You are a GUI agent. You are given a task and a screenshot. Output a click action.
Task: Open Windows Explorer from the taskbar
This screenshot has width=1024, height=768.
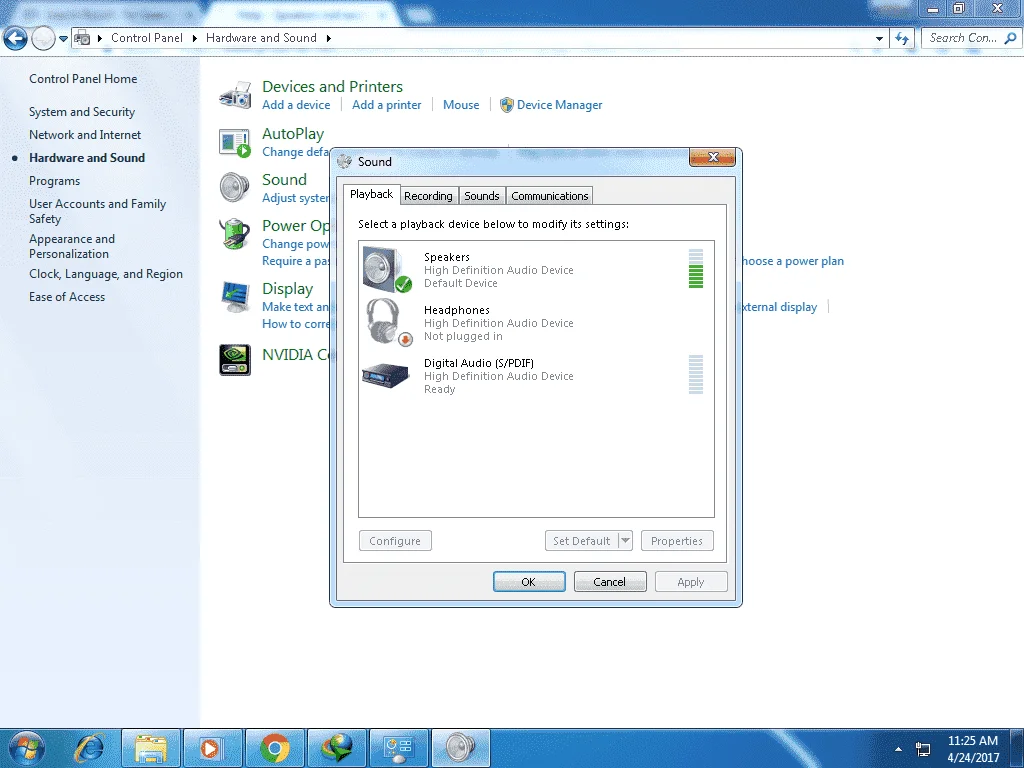[150, 748]
